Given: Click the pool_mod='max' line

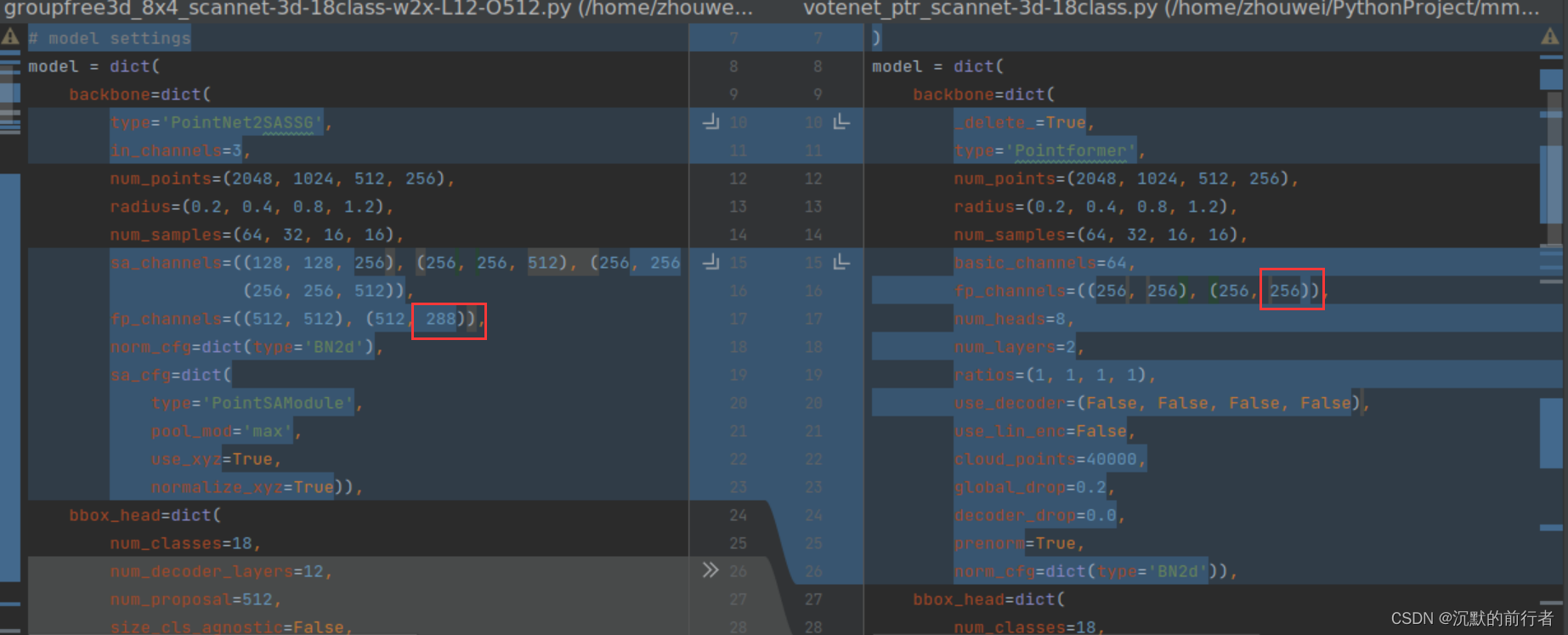Looking at the screenshot, I should tap(227, 431).
